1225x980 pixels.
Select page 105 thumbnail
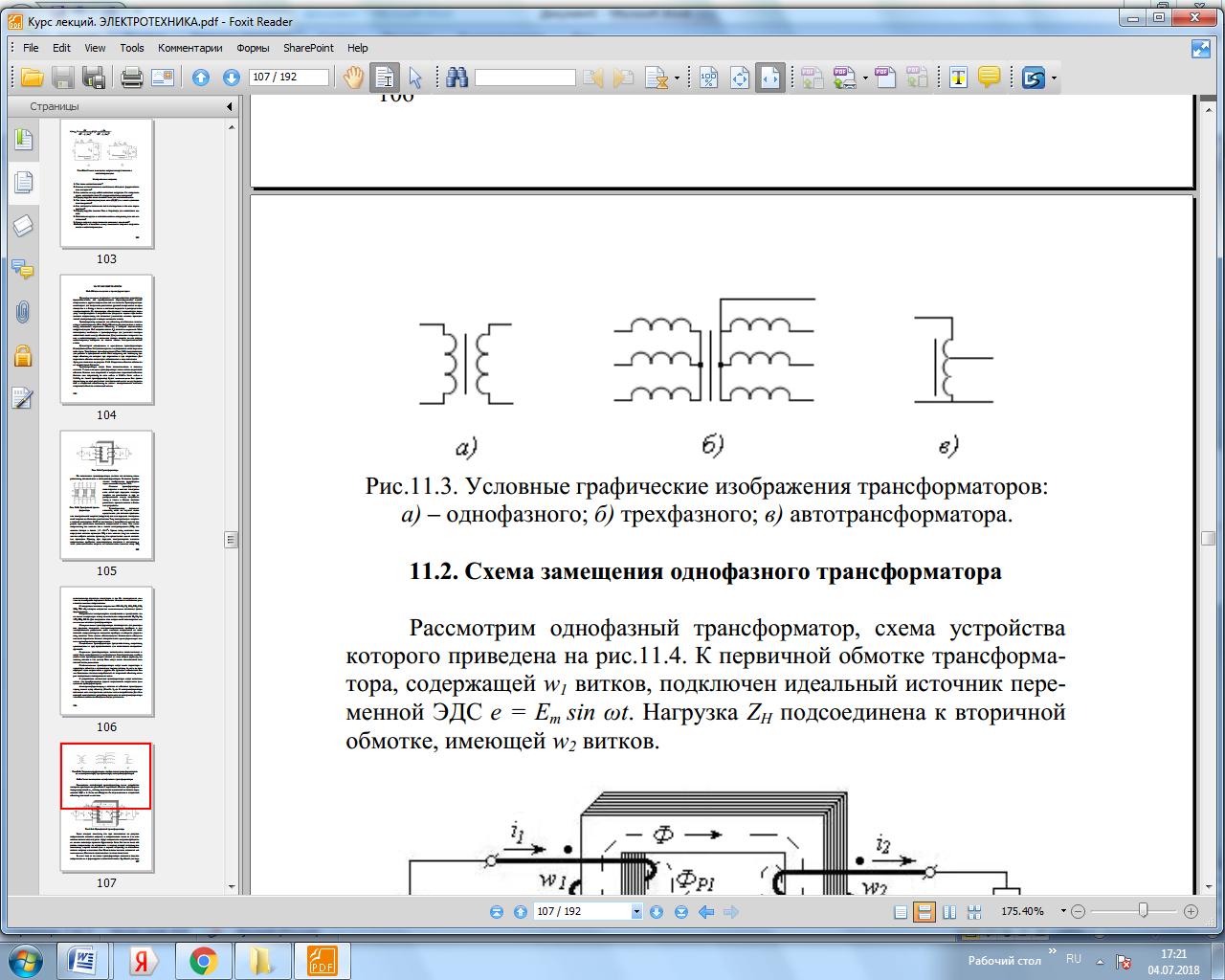(106, 496)
